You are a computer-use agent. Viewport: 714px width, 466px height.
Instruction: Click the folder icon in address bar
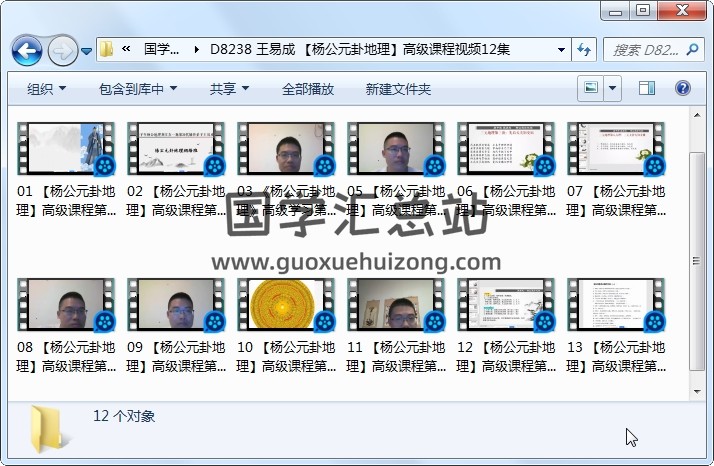coord(107,49)
